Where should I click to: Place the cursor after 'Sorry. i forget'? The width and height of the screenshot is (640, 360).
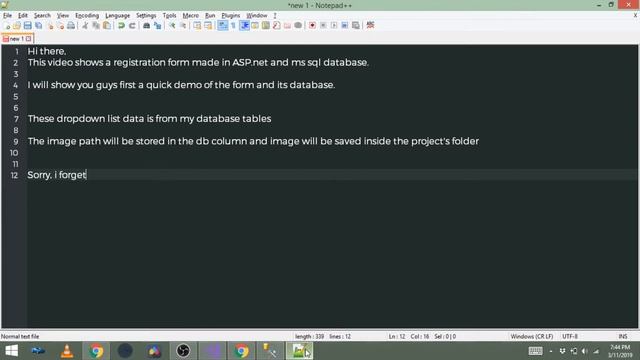click(x=87, y=175)
